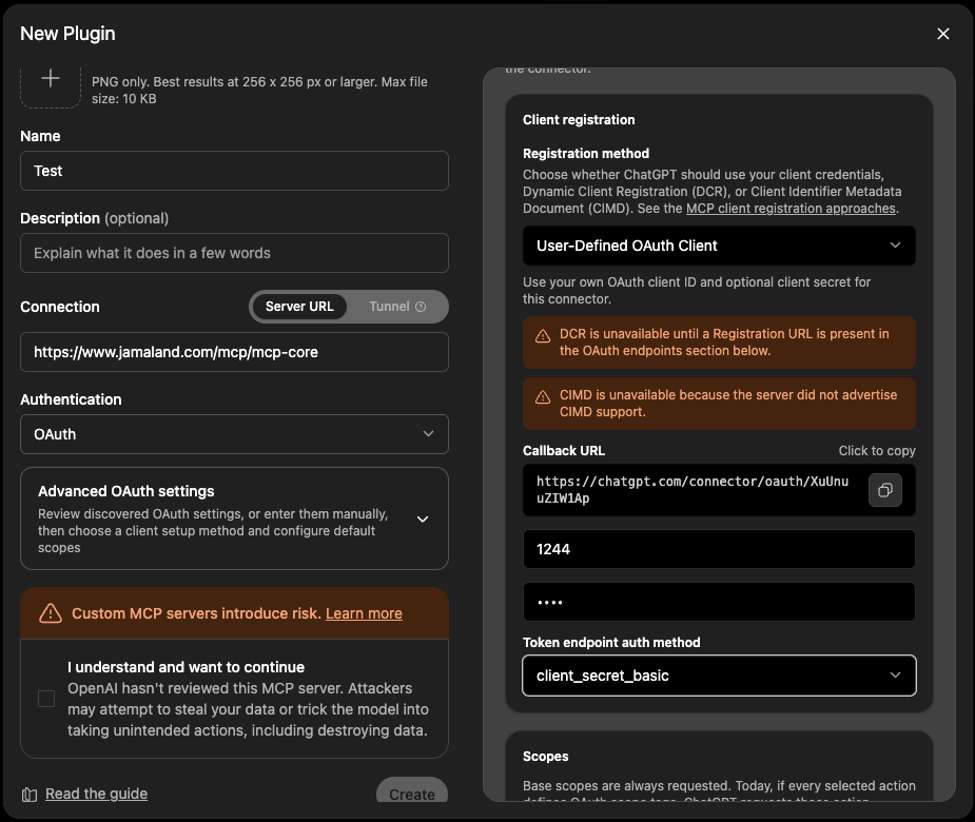This screenshot has height=822, width=975.
Task: Check I understand and want to continue
Action: tap(46, 698)
